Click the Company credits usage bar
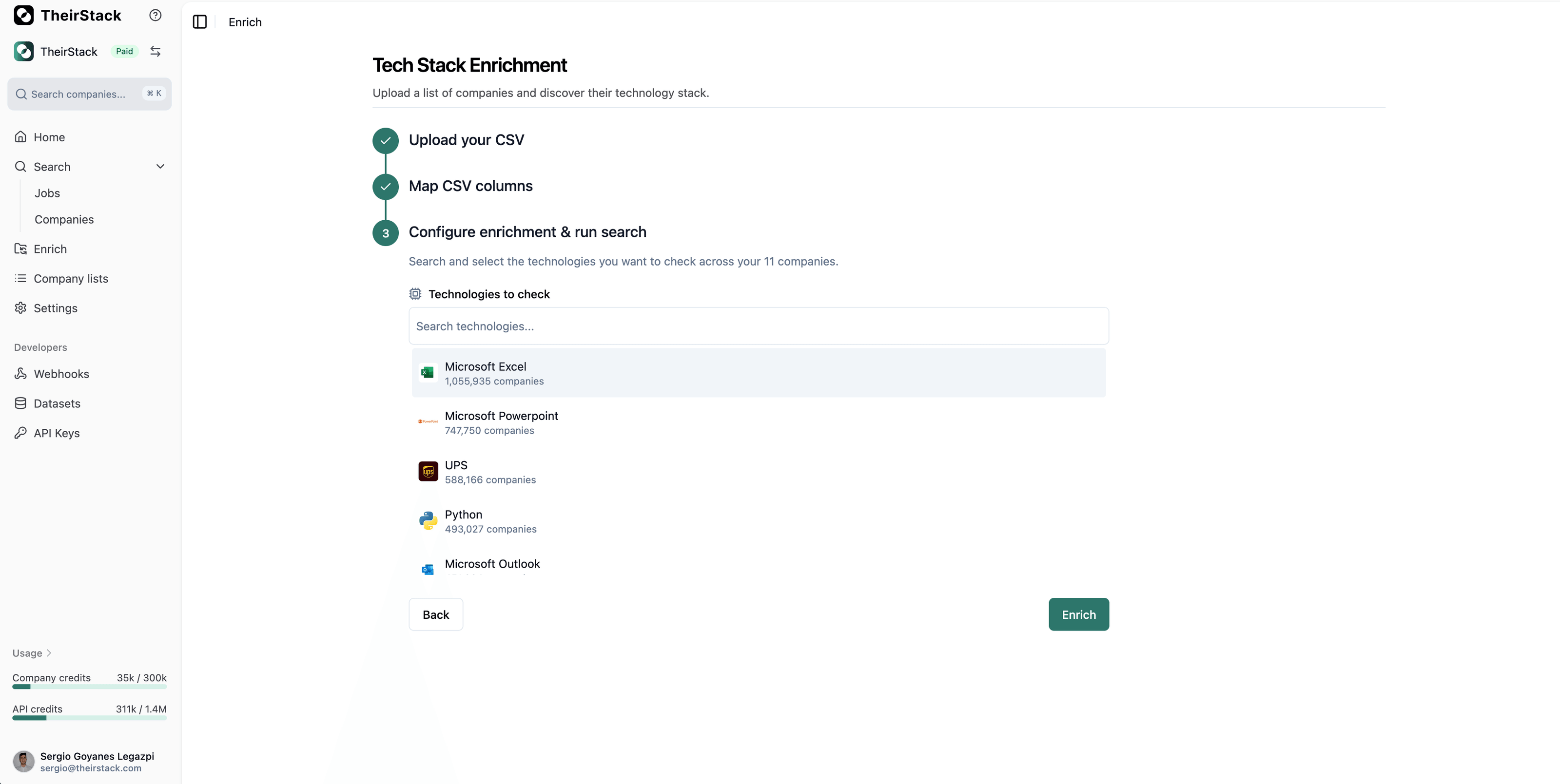Viewport: 1560px width, 784px height. (89, 687)
